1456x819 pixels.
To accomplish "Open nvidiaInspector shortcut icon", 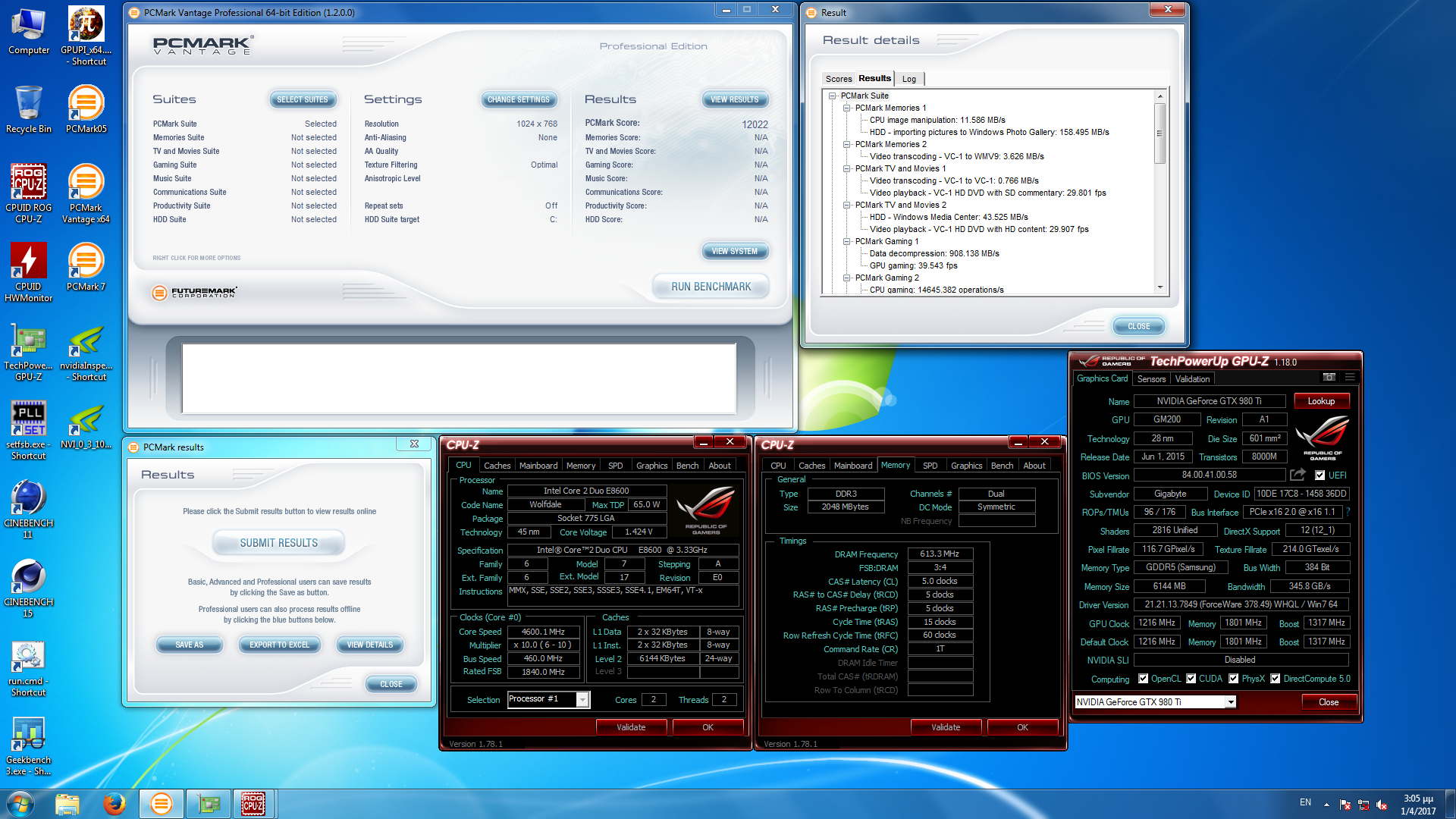I will pos(86,351).
